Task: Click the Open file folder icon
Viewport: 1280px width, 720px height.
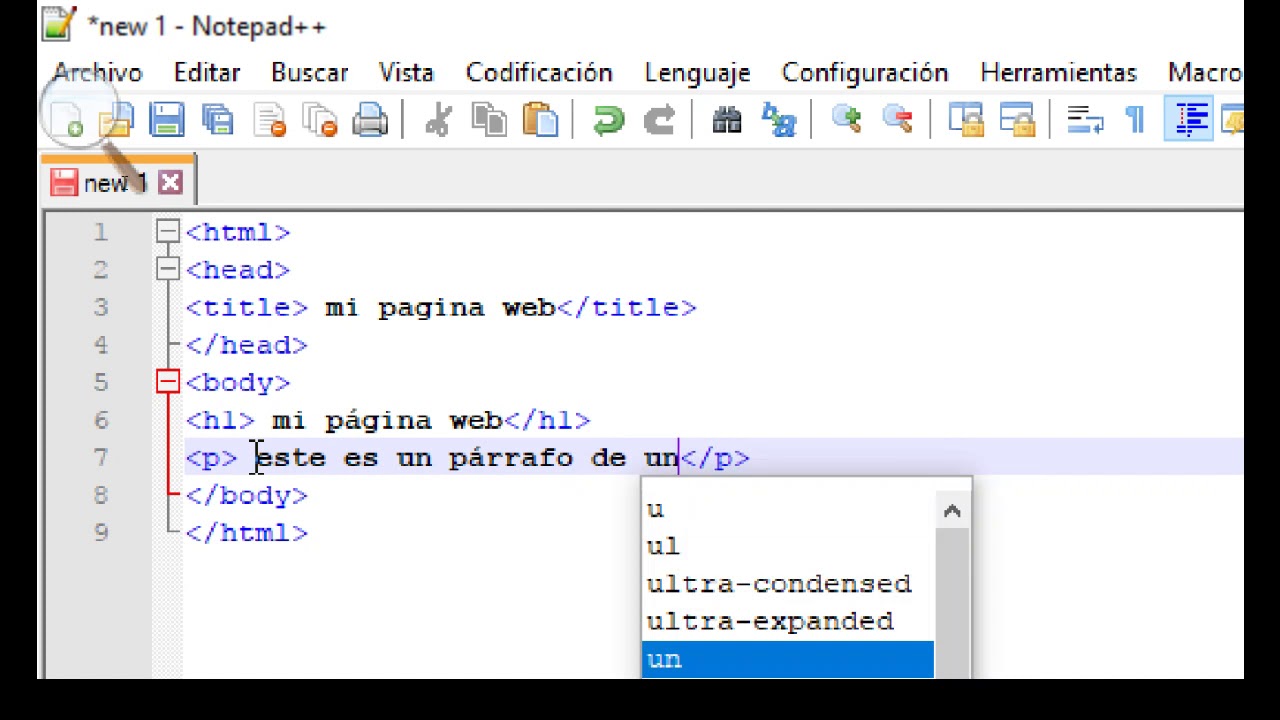Action: click(x=117, y=120)
